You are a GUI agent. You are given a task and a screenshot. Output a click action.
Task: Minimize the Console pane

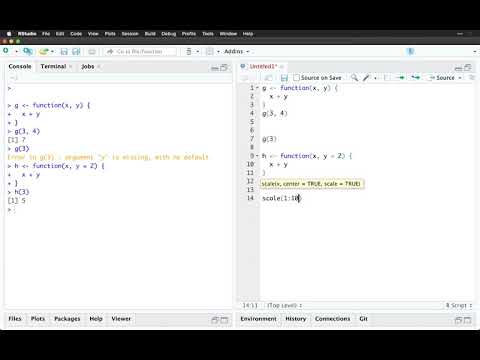click(x=215, y=68)
